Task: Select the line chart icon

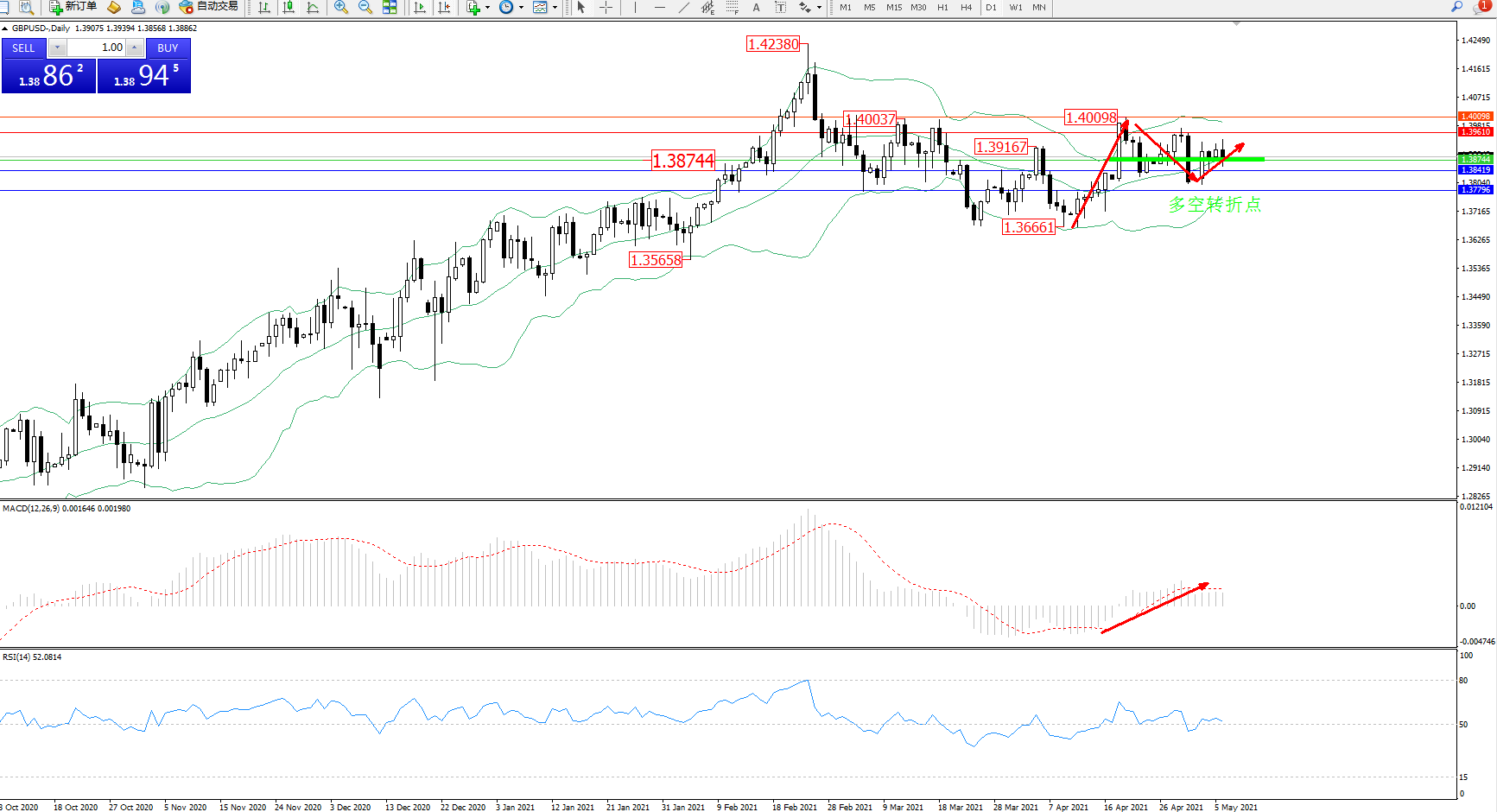Action: (x=313, y=7)
